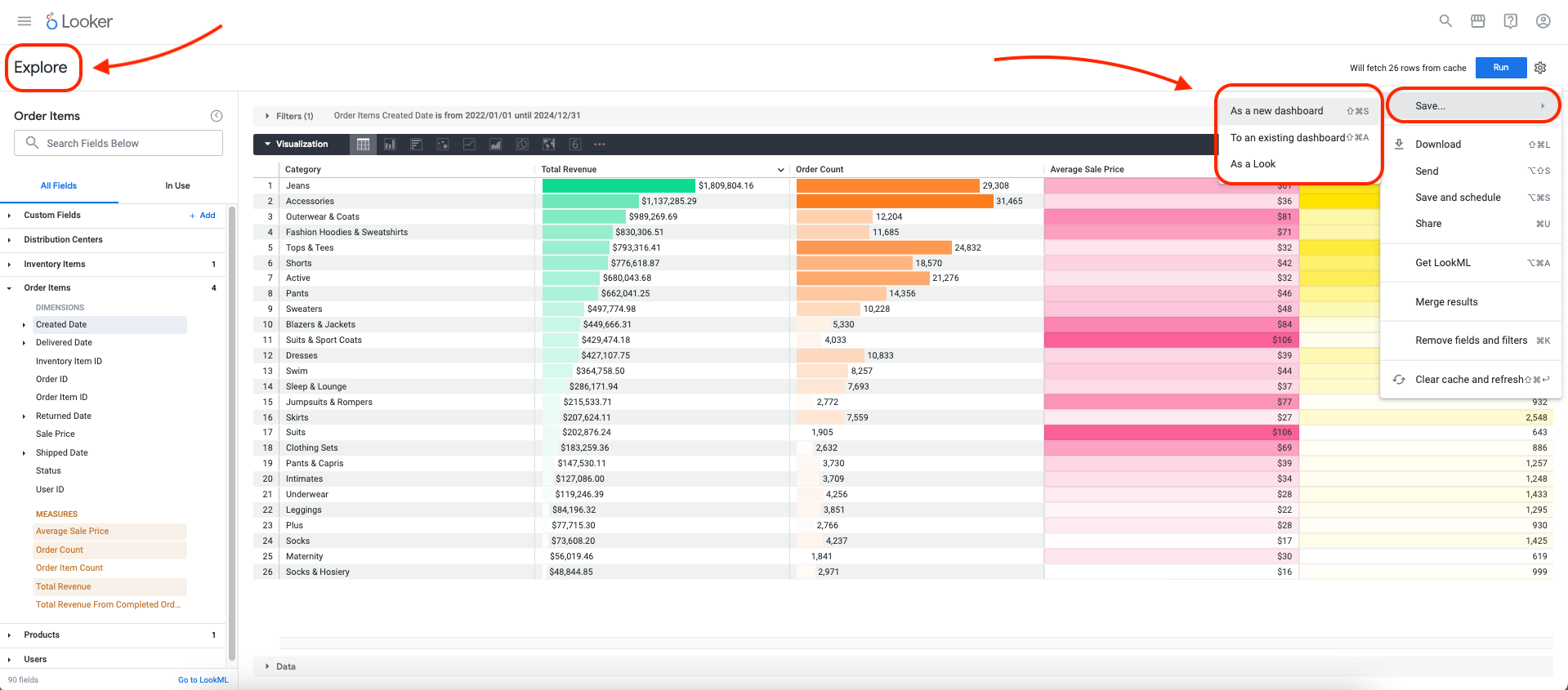Expand the Filters section

coord(289,116)
